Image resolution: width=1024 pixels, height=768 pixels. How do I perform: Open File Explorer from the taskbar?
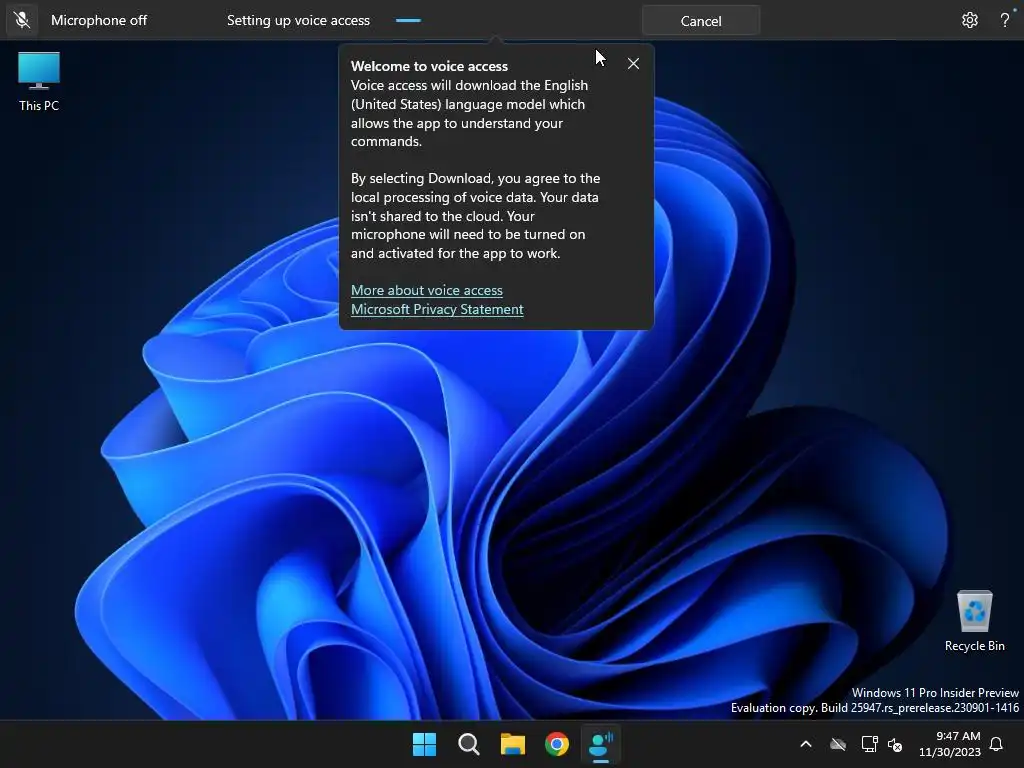coord(513,744)
